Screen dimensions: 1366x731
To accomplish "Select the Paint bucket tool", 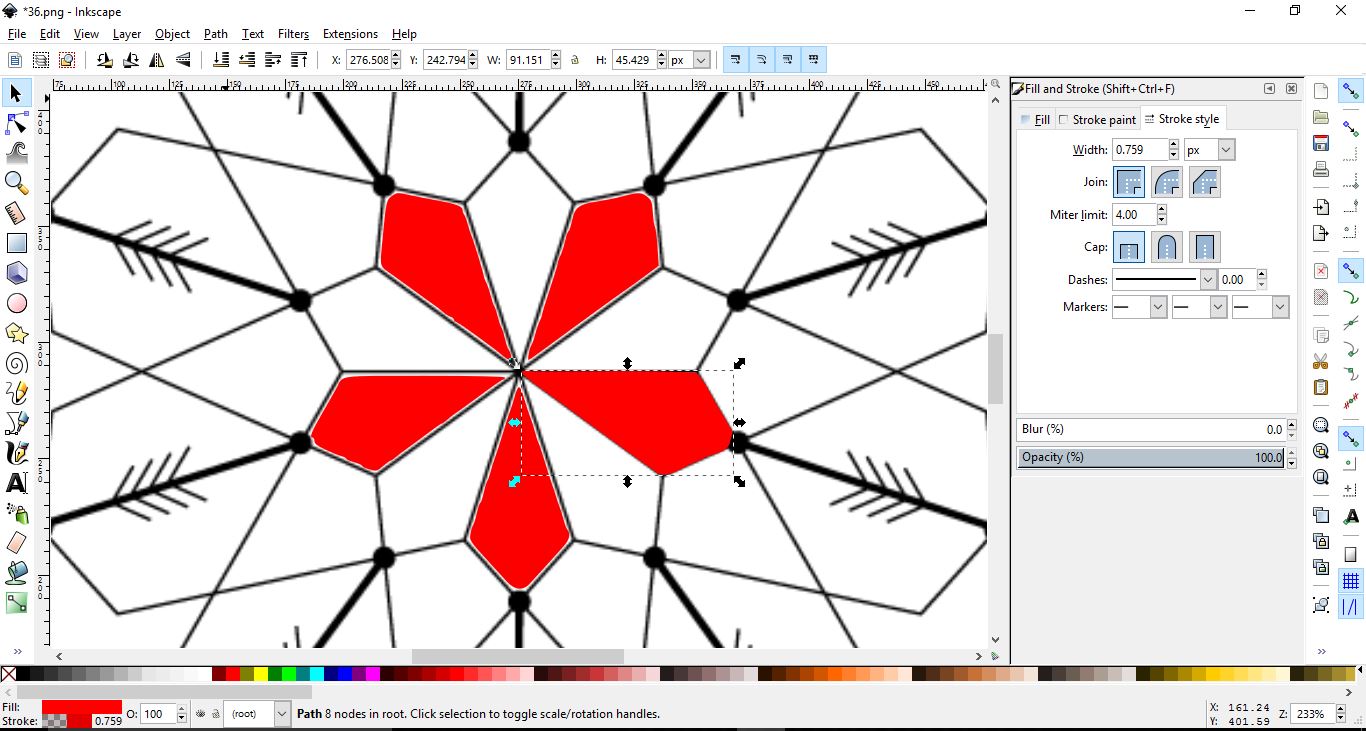I will tap(16, 573).
